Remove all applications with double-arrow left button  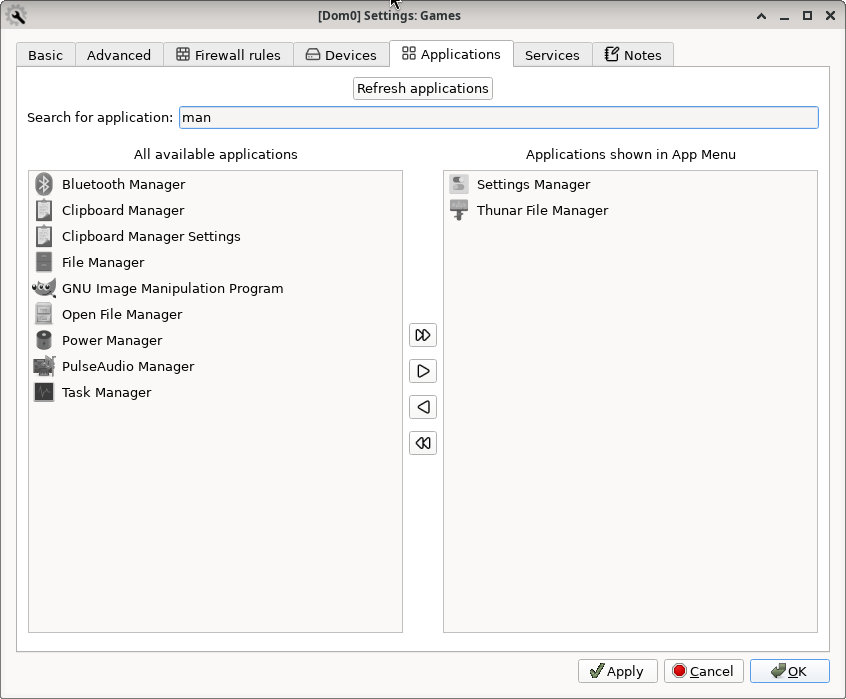(x=423, y=443)
